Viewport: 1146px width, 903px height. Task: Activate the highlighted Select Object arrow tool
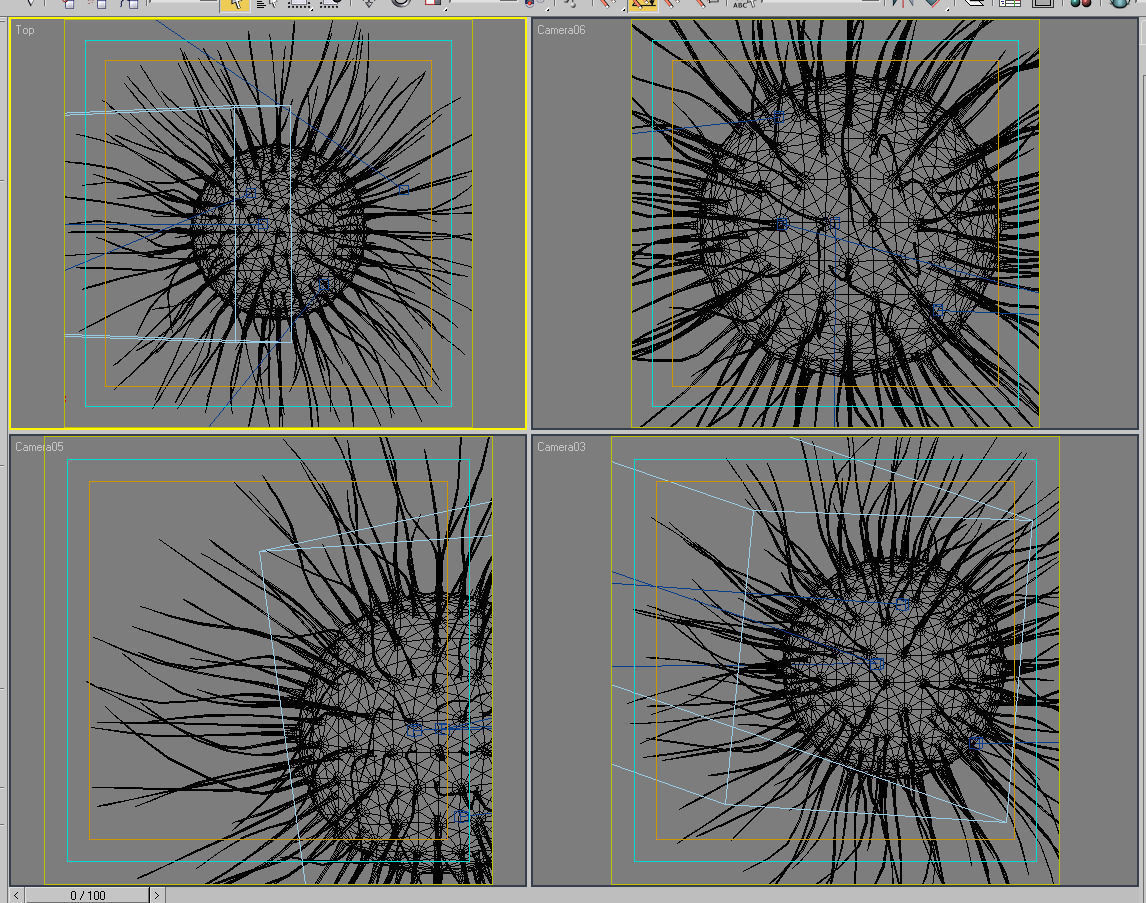pyautogui.click(x=235, y=4)
